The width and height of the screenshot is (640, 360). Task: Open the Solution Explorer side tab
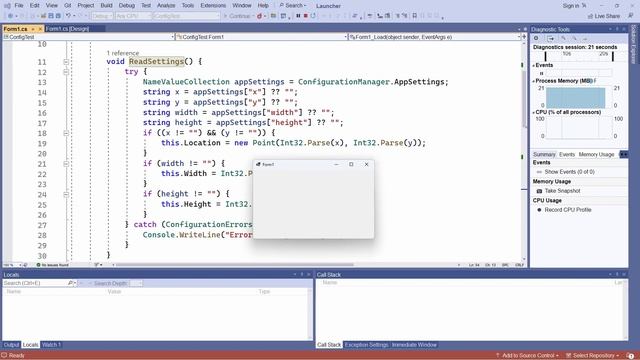(x=634, y=45)
